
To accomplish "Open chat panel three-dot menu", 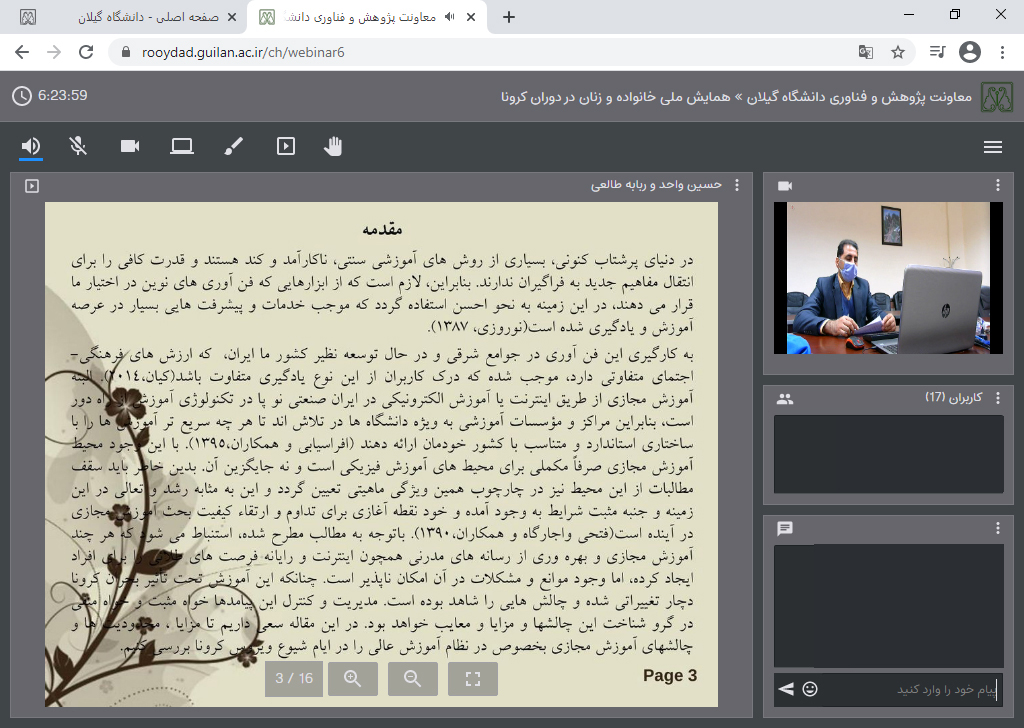I will (997, 528).
